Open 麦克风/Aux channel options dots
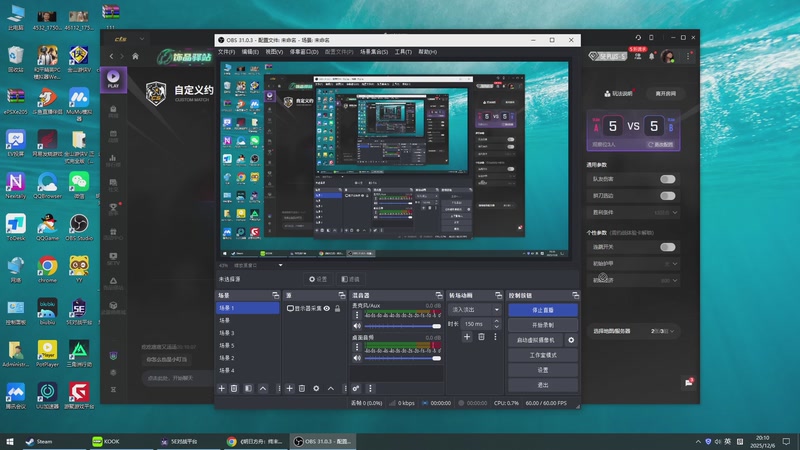 (x=357, y=315)
